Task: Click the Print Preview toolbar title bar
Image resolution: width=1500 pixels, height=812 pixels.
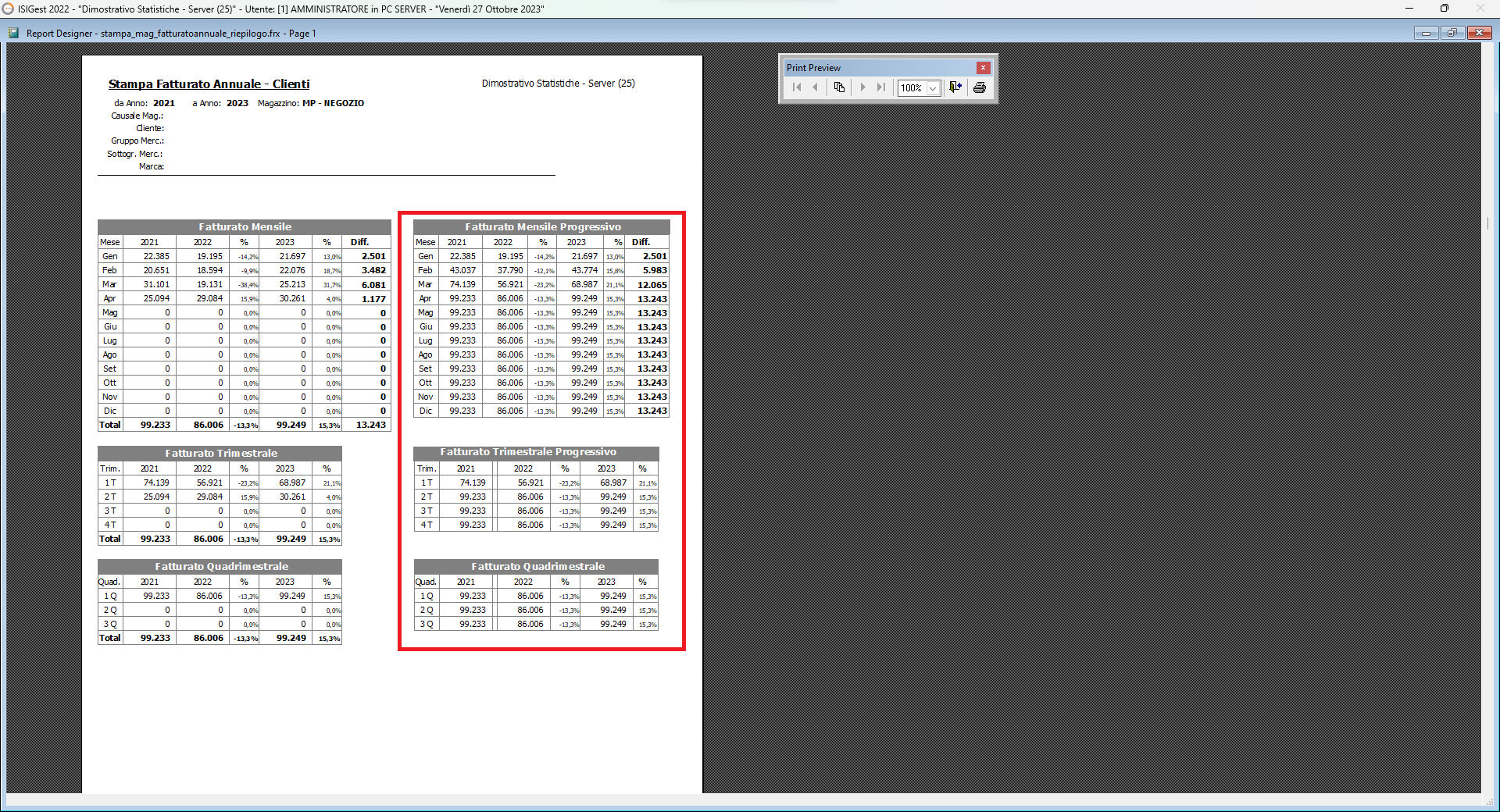Action: click(x=875, y=68)
